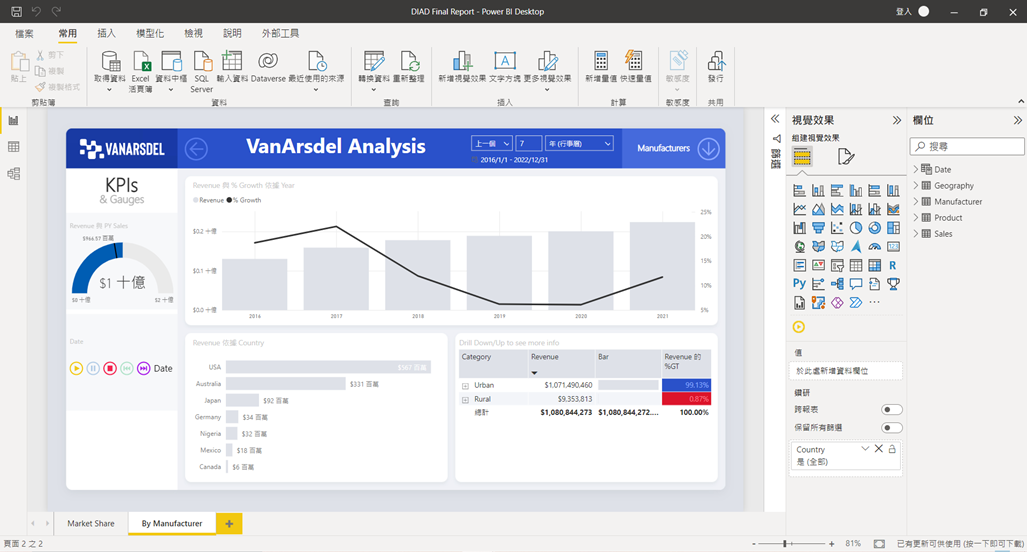Lock the Country filter
The width and height of the screenshot is (1027, 552).
tap(892, 449)
